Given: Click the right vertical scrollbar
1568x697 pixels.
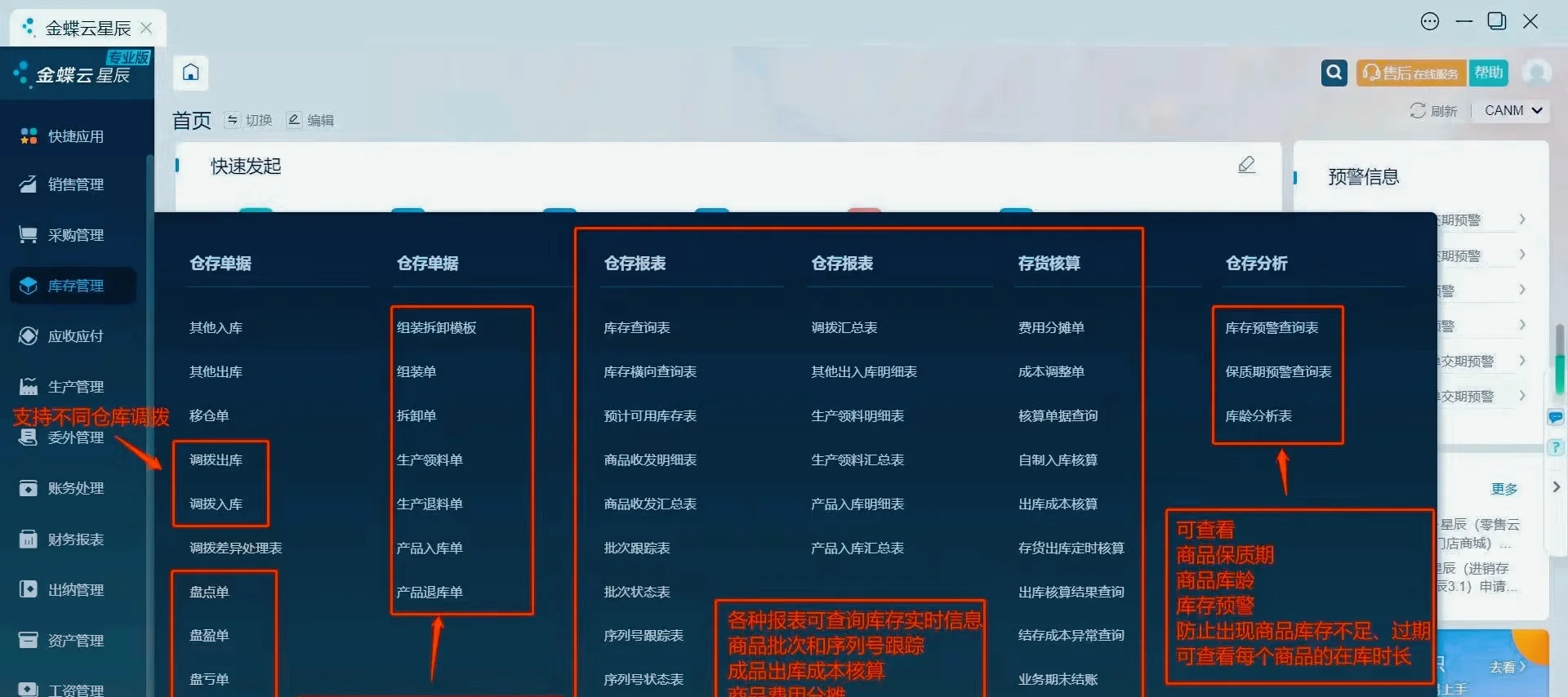Looking at the screenshot, I should [1559, 359].
